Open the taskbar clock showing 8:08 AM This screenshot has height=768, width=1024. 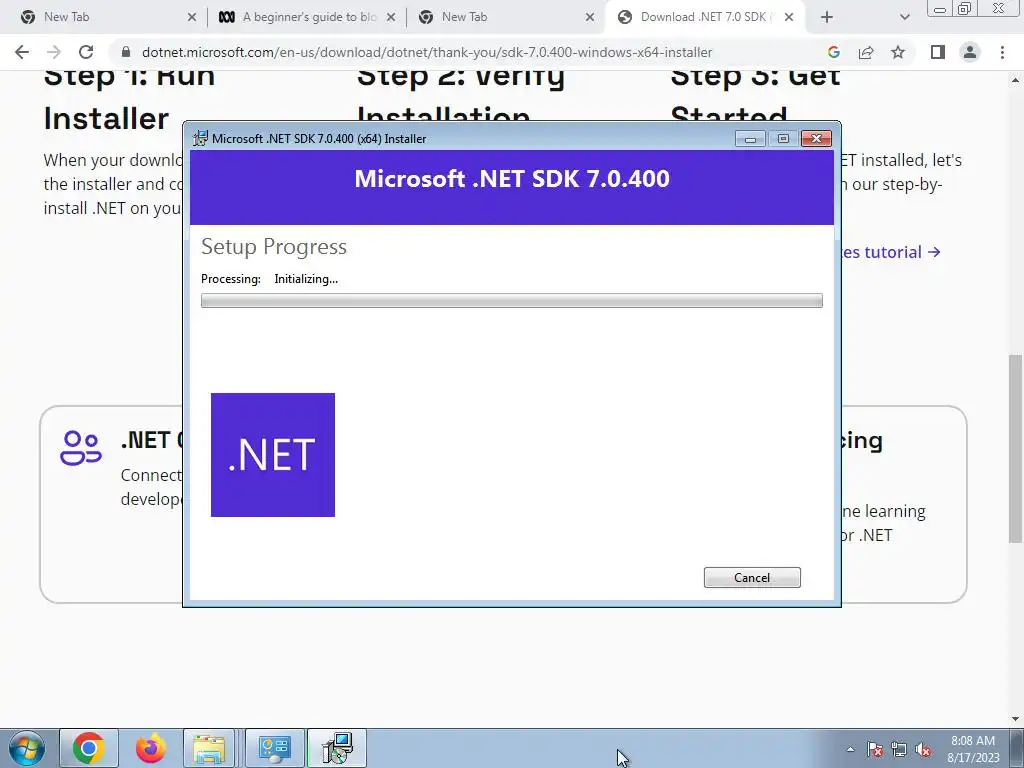(x=973, y=749)
